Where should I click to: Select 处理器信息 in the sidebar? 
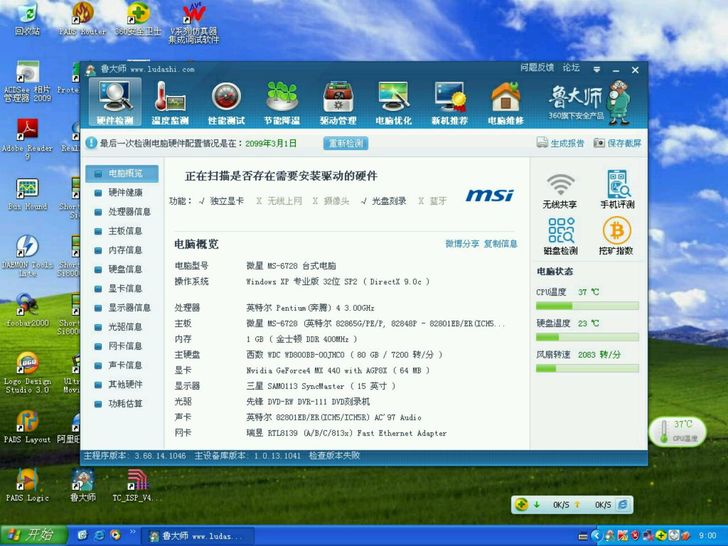[122, 212]
